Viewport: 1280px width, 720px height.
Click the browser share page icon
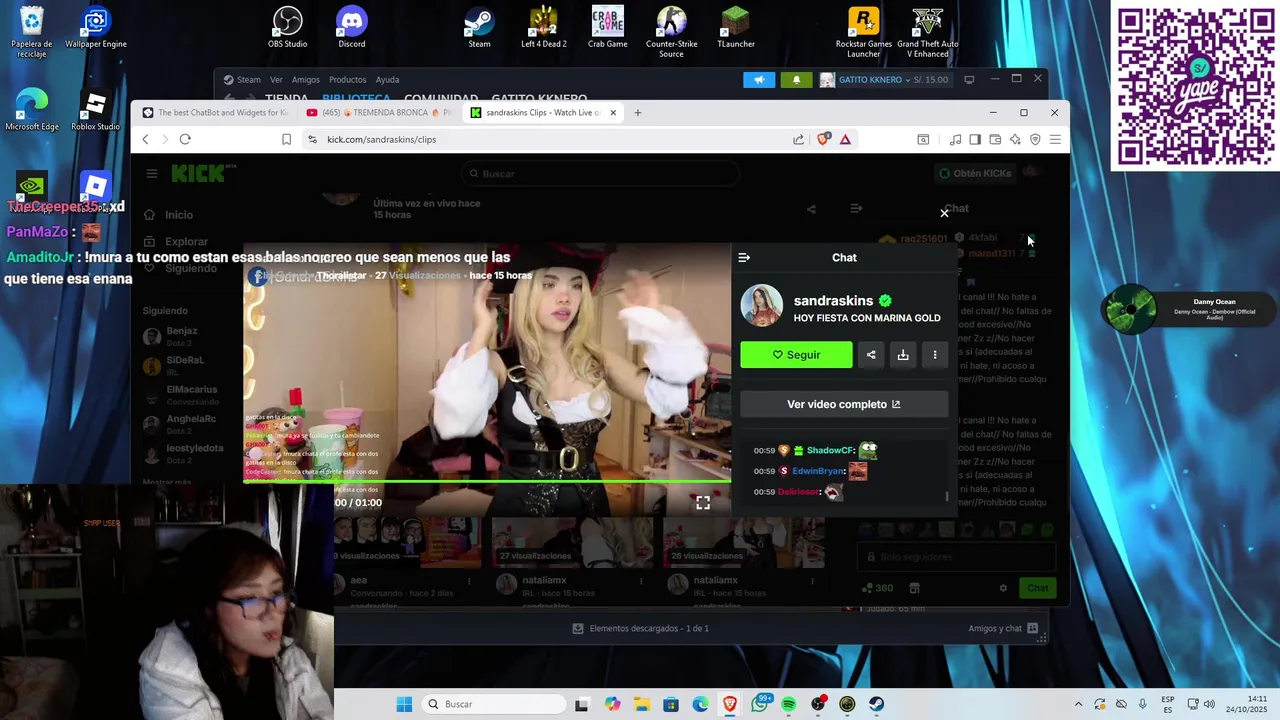[x=798, y=140]
